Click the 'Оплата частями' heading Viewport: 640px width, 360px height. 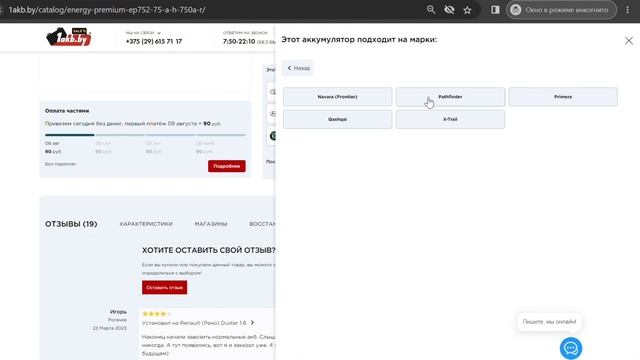coord(67,111)
